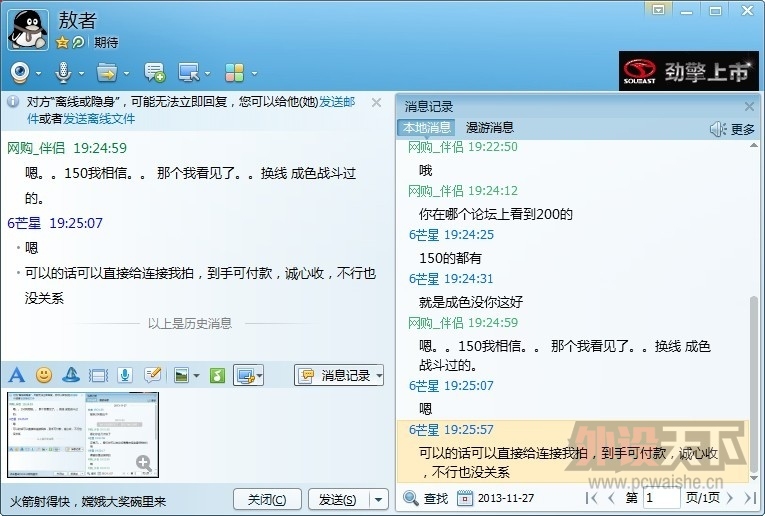Image resolution: width=765 pixels, height=516 pixels.
Task: Click message '你在哪个论坛上看到200的'
Action: click(x=496, y=214)
